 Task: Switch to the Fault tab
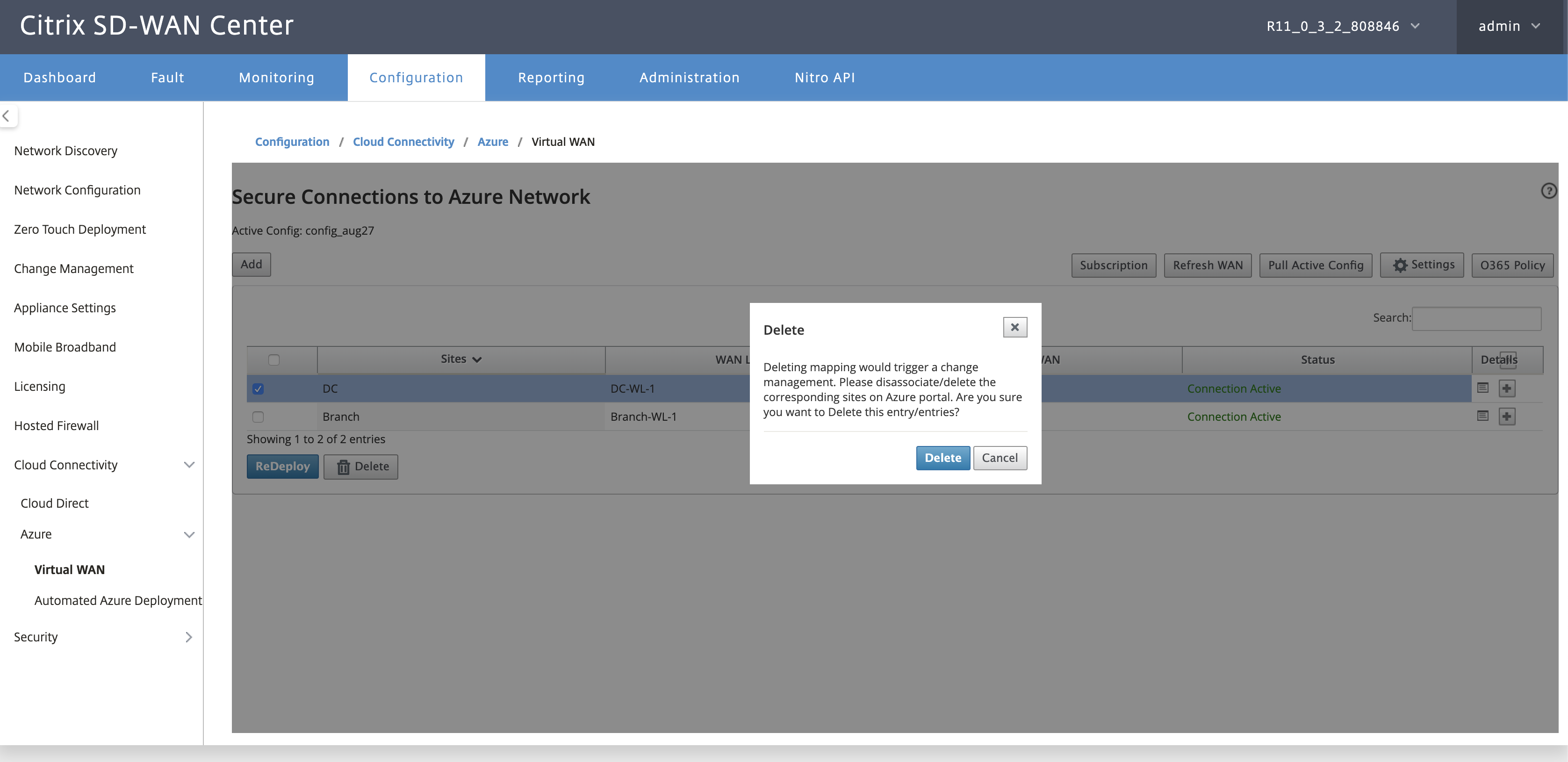(x=167, y=77)
